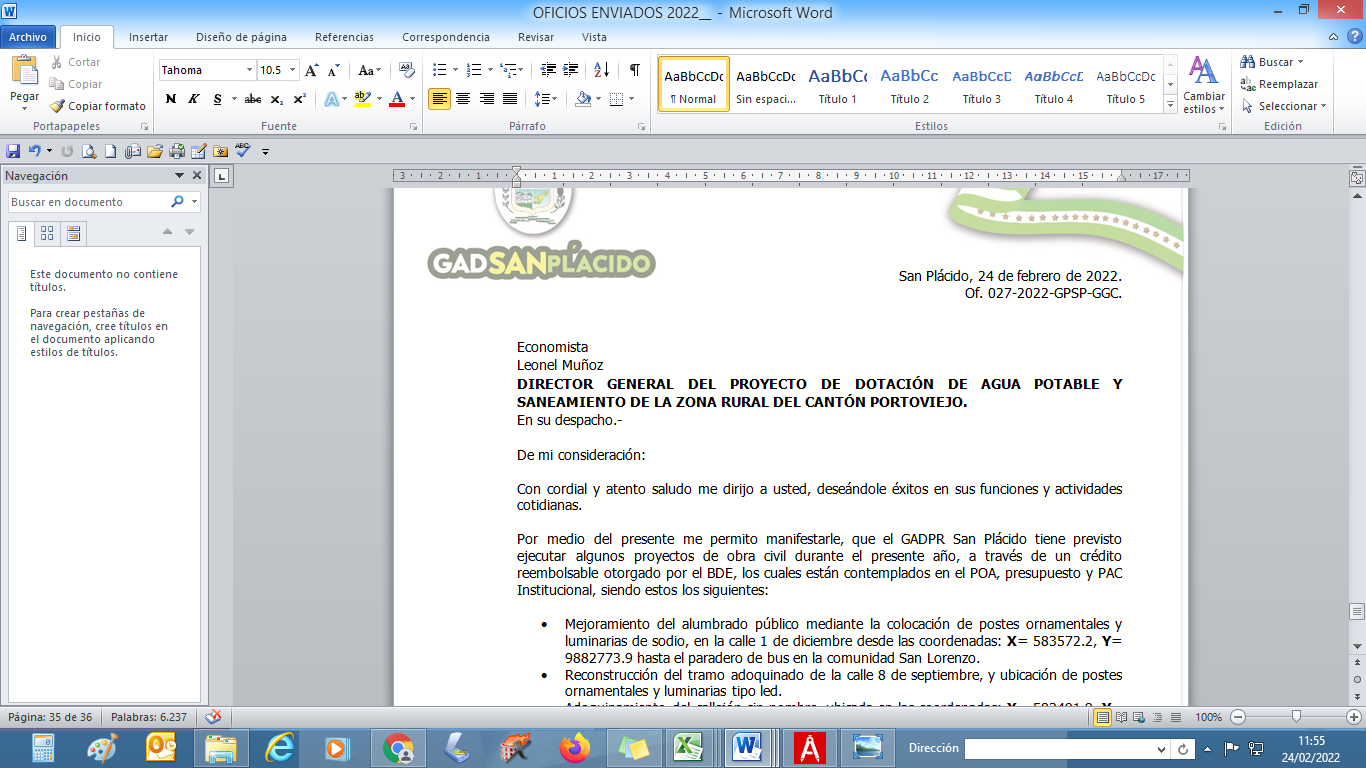Click the Copiar formato paintbrush
1366x768 pixels.
98,106
